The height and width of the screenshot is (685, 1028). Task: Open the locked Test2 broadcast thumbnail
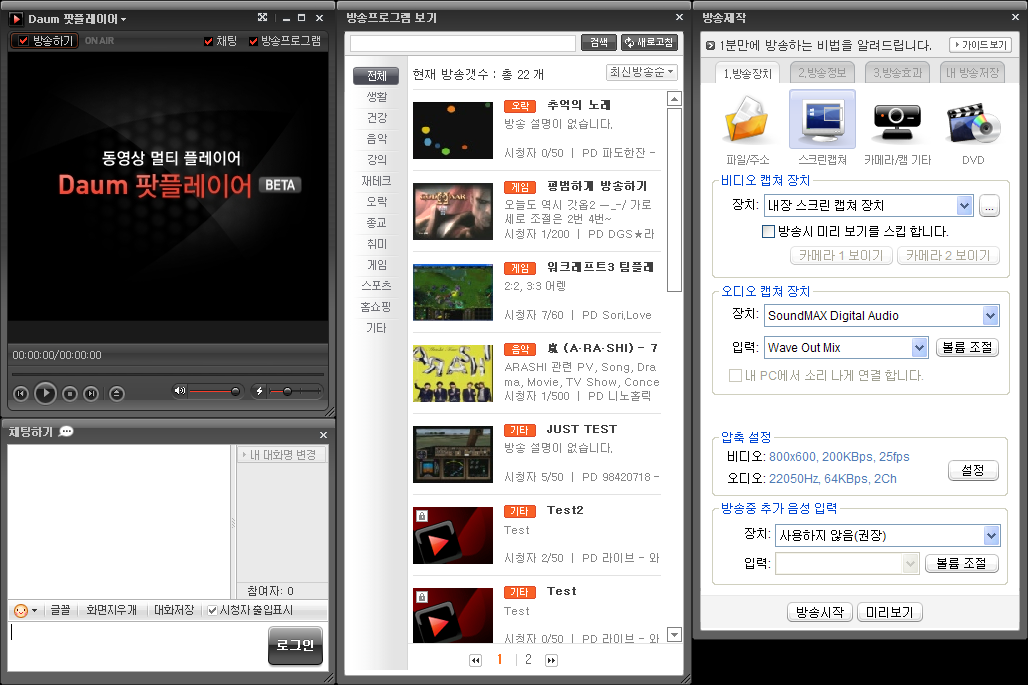click(452, 536)
